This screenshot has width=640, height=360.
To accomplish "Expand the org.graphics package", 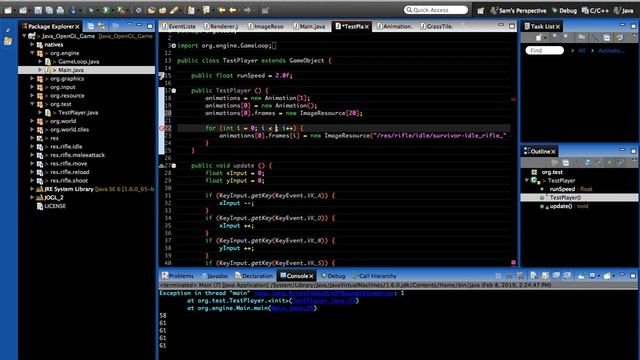I will (32, 78).
